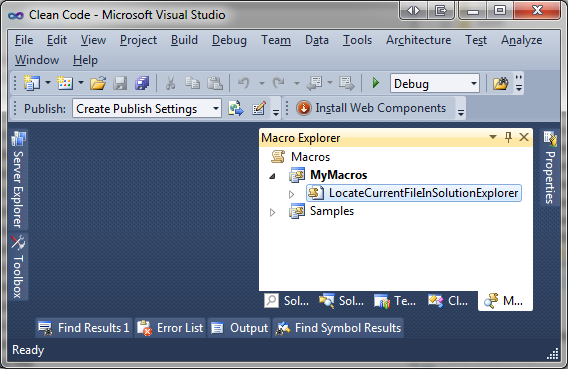568x369 pixels.
Task: Click the Find in Files binoculars icon
Action: [501, 84]
